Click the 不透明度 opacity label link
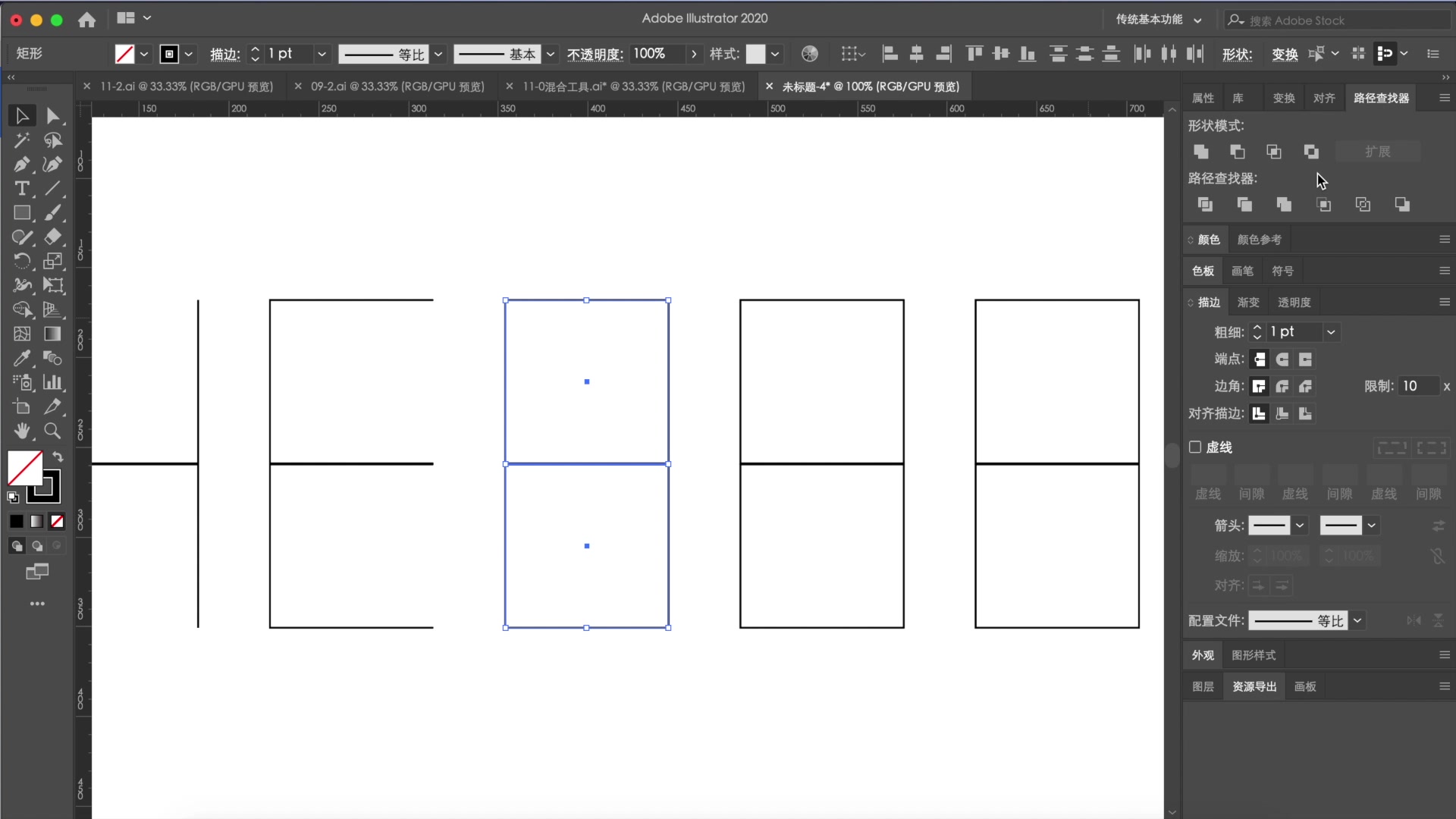Viewport: 1456px width, 819px height. coord(595,54)
